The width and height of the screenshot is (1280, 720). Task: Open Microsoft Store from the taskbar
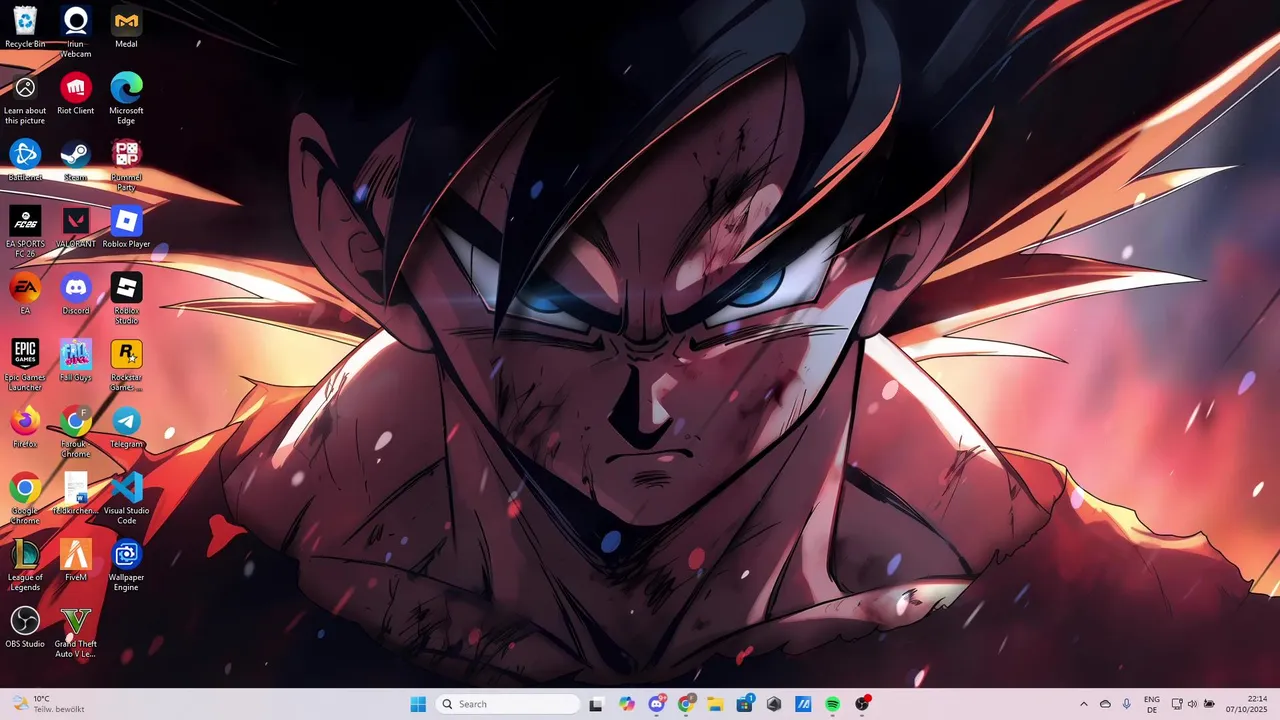pos(744,704)
